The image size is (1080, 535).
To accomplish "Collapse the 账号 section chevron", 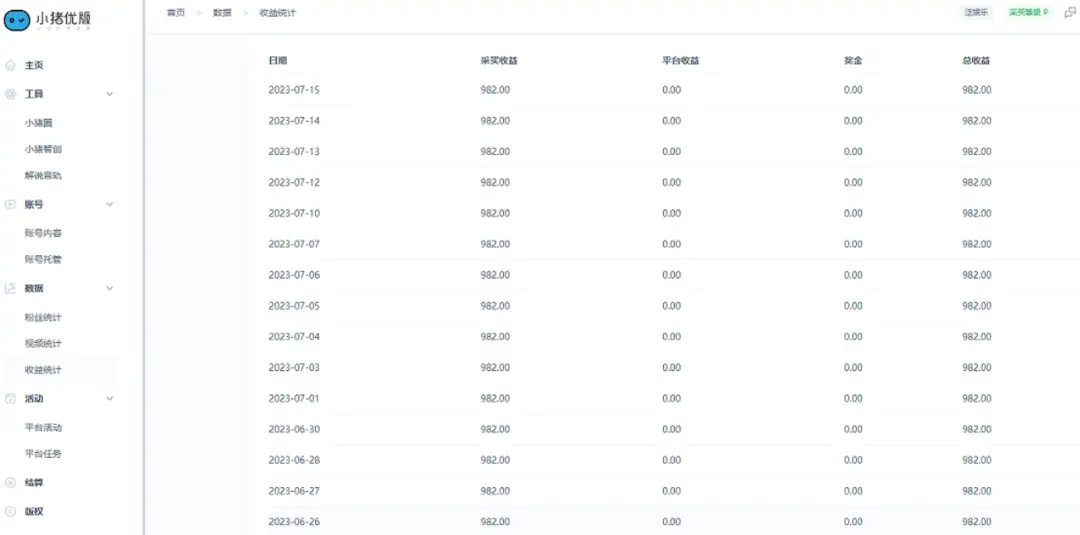I will pyautogui.click(x=110, y=204).
